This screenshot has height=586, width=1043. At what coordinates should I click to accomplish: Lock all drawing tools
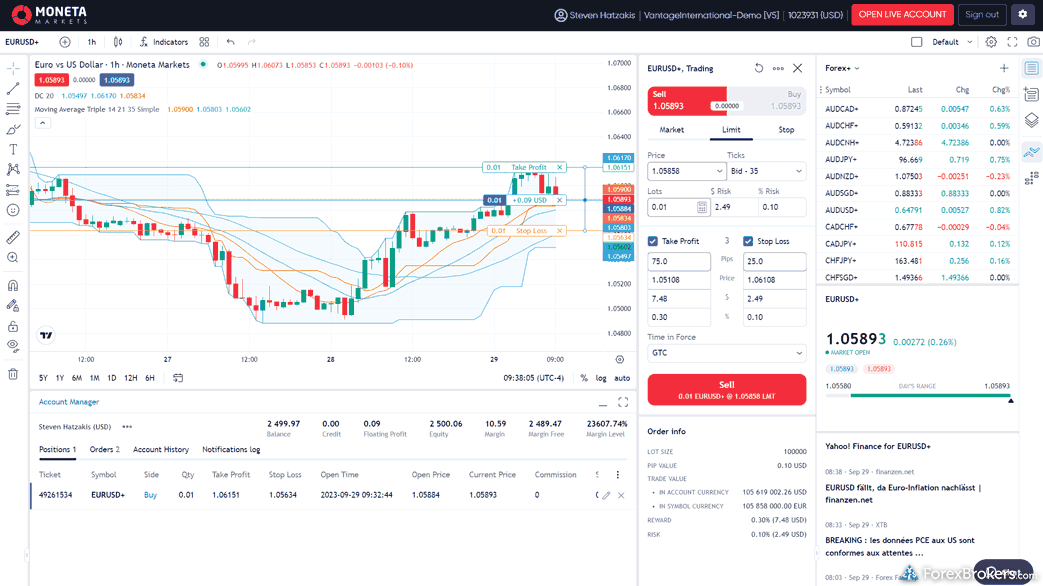[13, 327]
